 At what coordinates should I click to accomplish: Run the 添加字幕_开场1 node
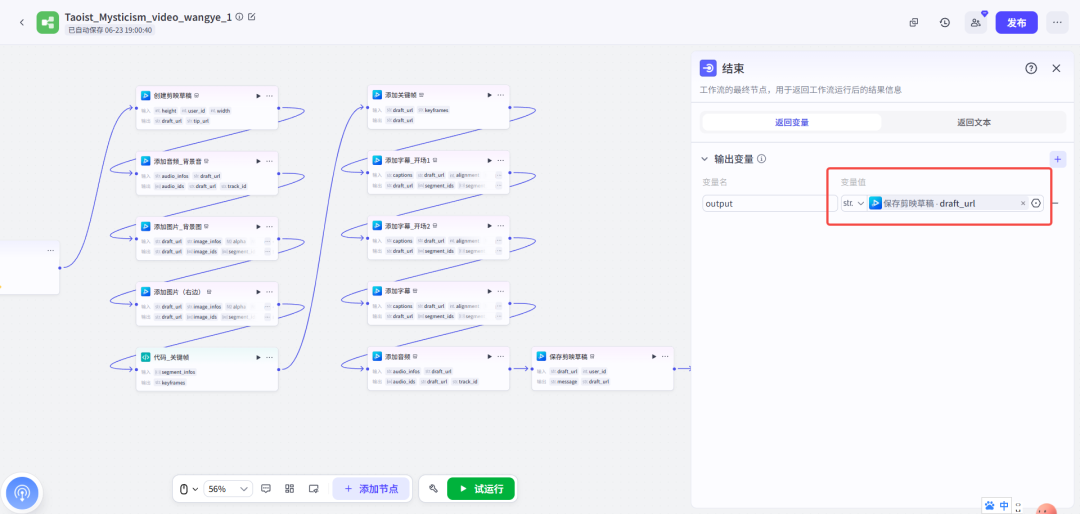pos(490,160)
